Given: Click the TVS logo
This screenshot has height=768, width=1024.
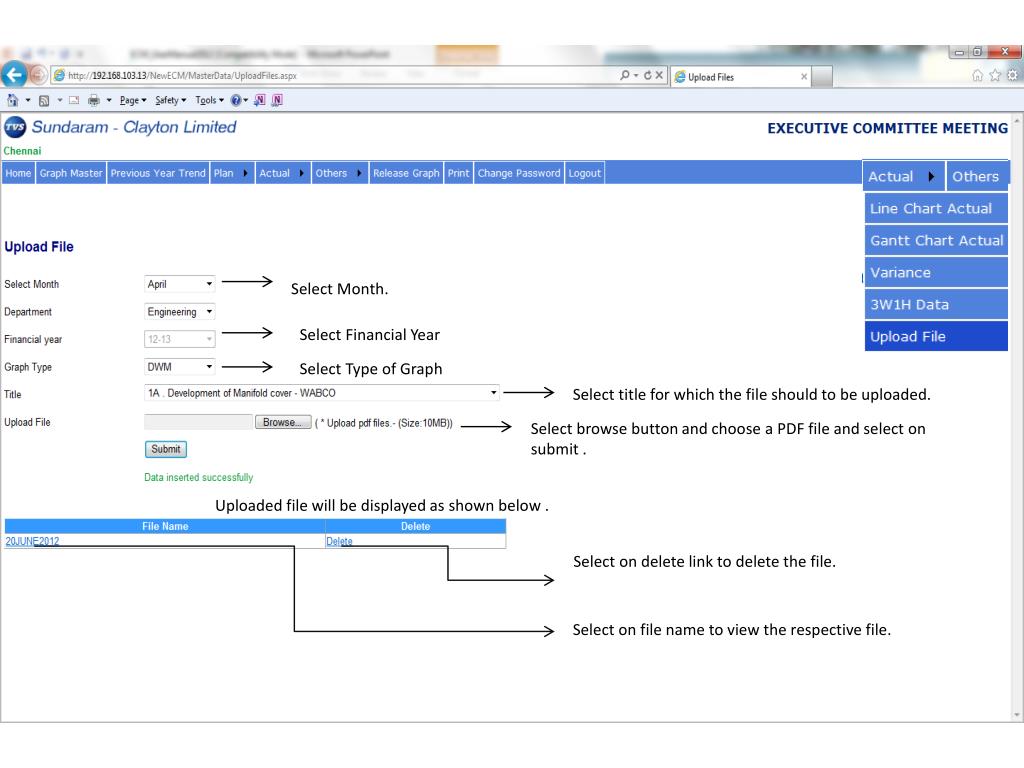Looking at the screenshot, I should (x=15, y=127).
